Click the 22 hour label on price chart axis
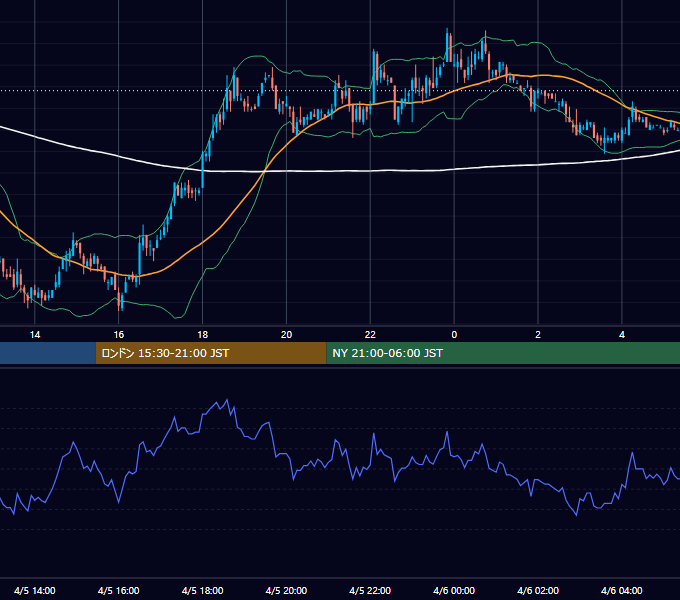The height and width of the screenshot is (600, 680). pos(370,335)
